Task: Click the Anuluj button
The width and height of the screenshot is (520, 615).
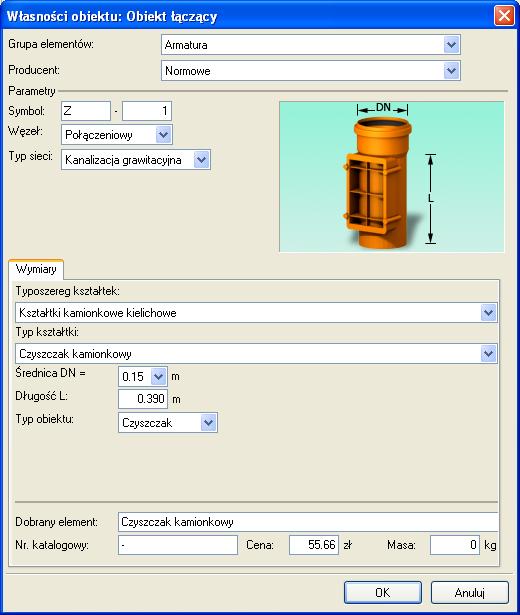Action: point(469,592)
